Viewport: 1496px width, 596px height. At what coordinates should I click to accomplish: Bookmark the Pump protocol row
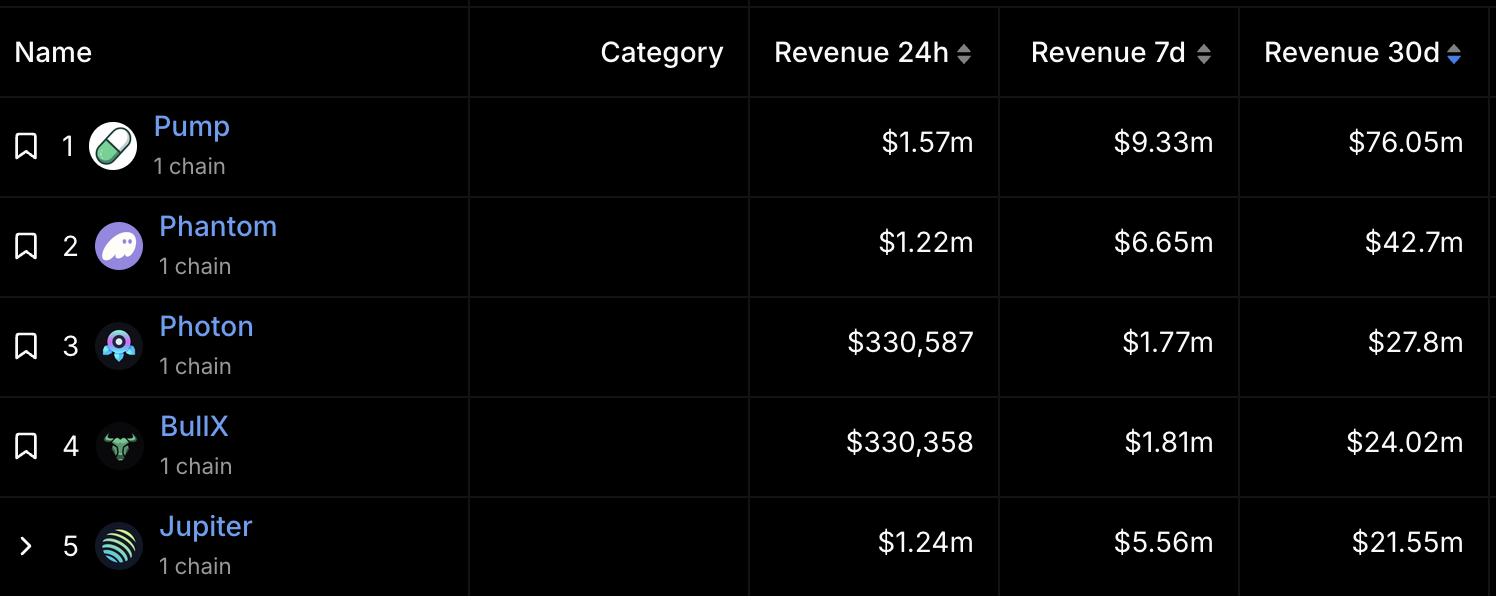(25, 145)
